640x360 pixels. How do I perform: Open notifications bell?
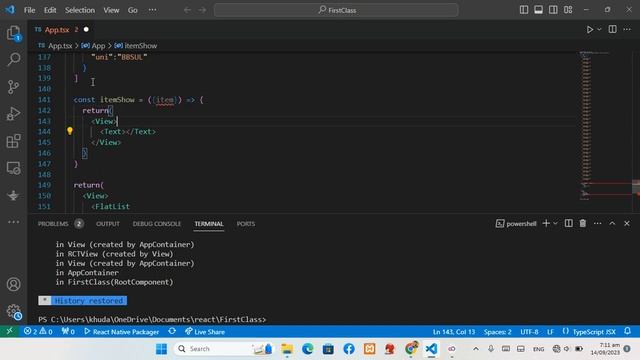[x=627, y=331]
